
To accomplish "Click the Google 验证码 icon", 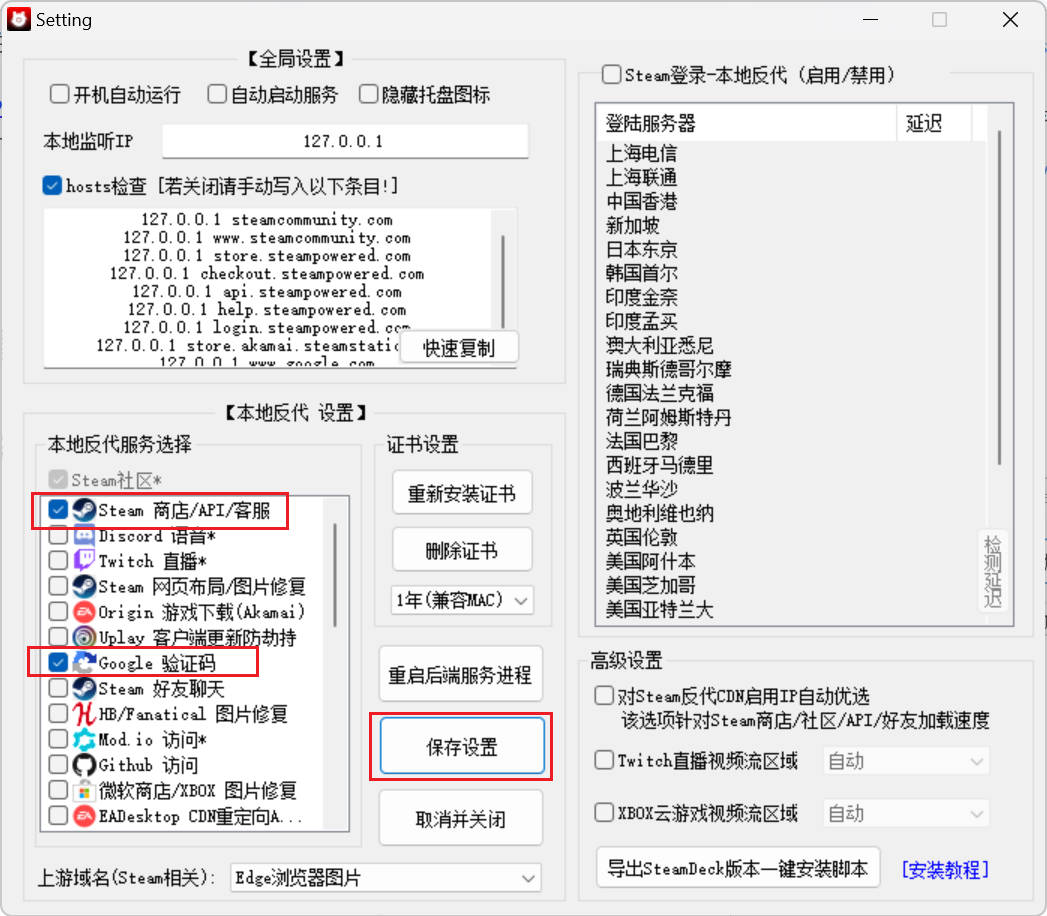I will pyautogui.click(x=84, y=662).
